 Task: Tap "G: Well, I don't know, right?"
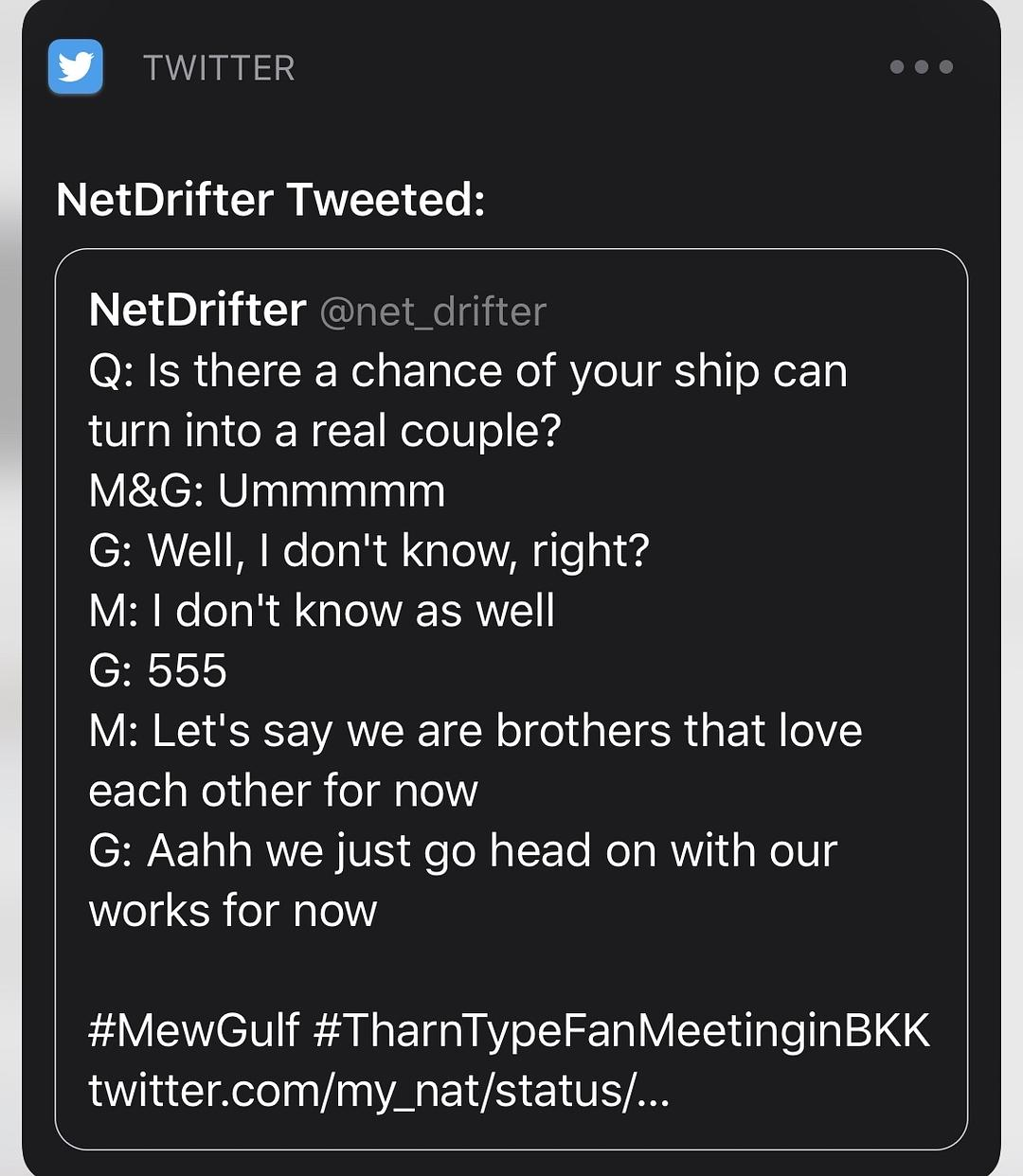pyautogui.click(x=368, y=550)
